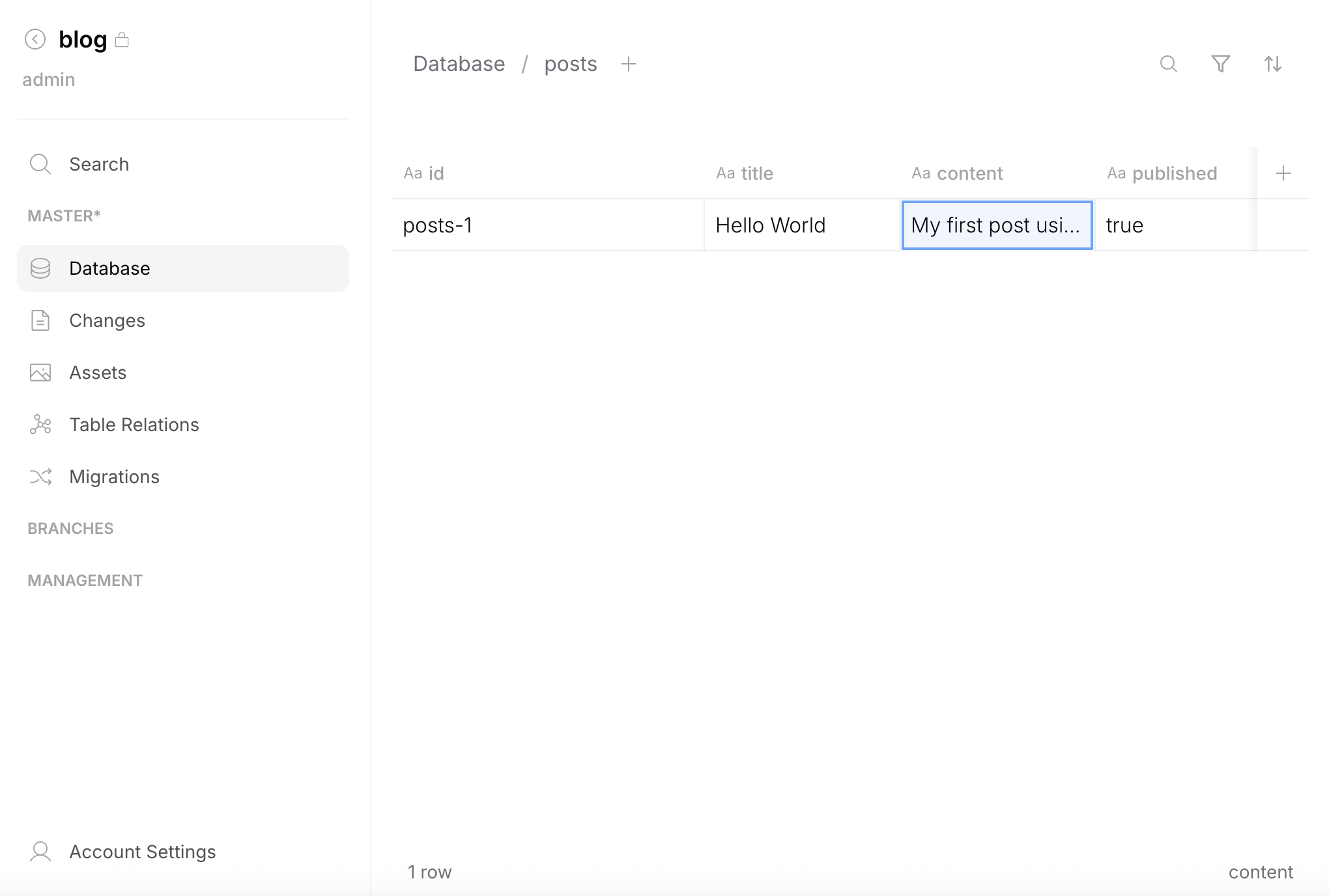Screen dimensions: 1329x896
Task: Expand the BRANCHES section
Action: click(70, 528)
